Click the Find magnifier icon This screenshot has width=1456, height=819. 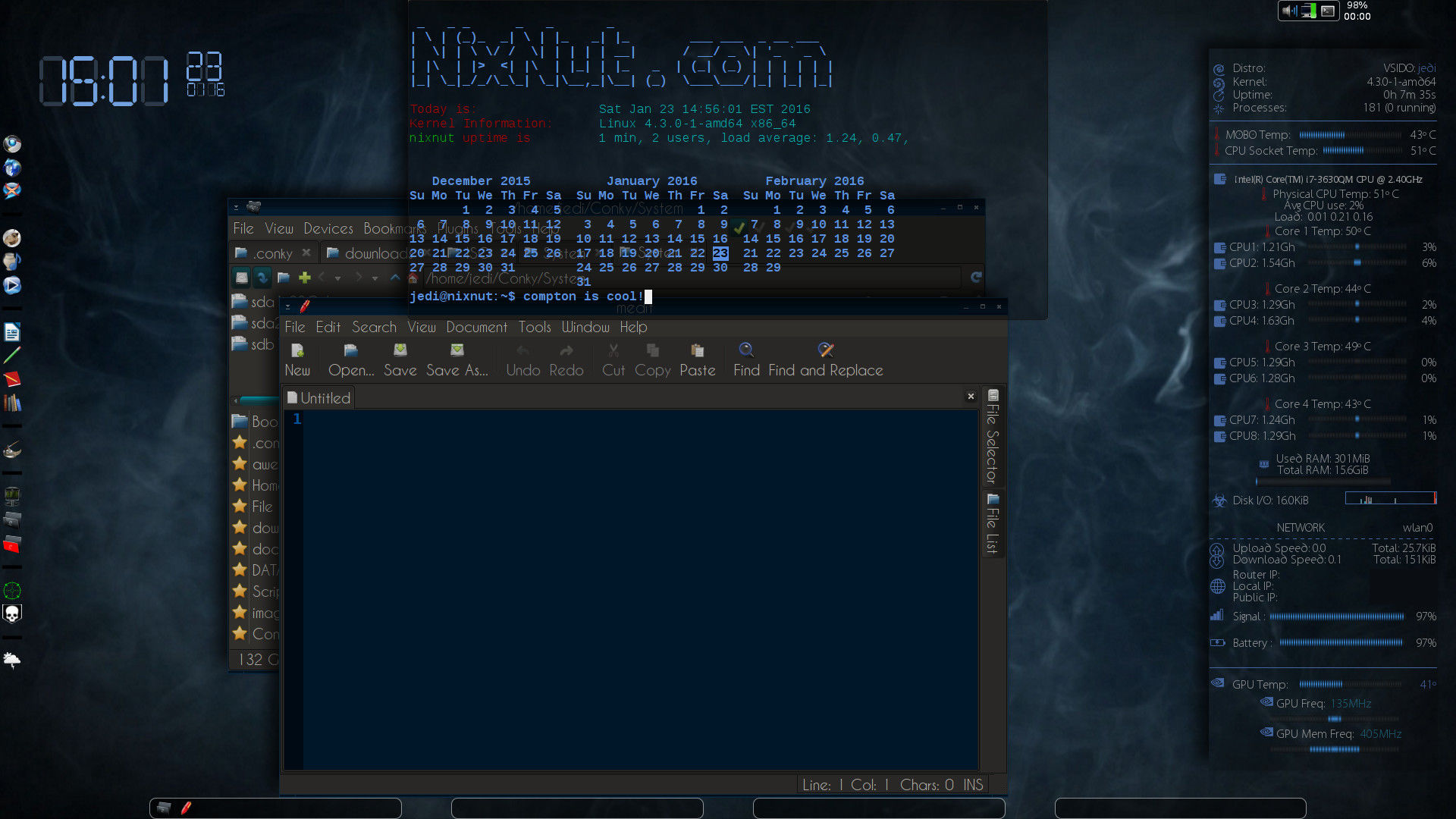746,350
